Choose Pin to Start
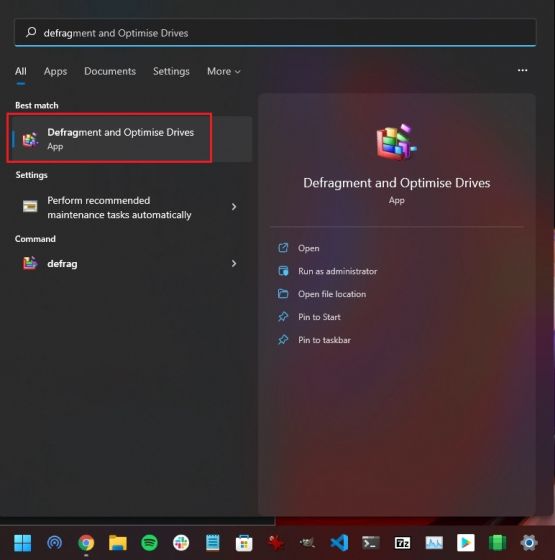Viewport: 555px width, 560px height. [319, 317]
